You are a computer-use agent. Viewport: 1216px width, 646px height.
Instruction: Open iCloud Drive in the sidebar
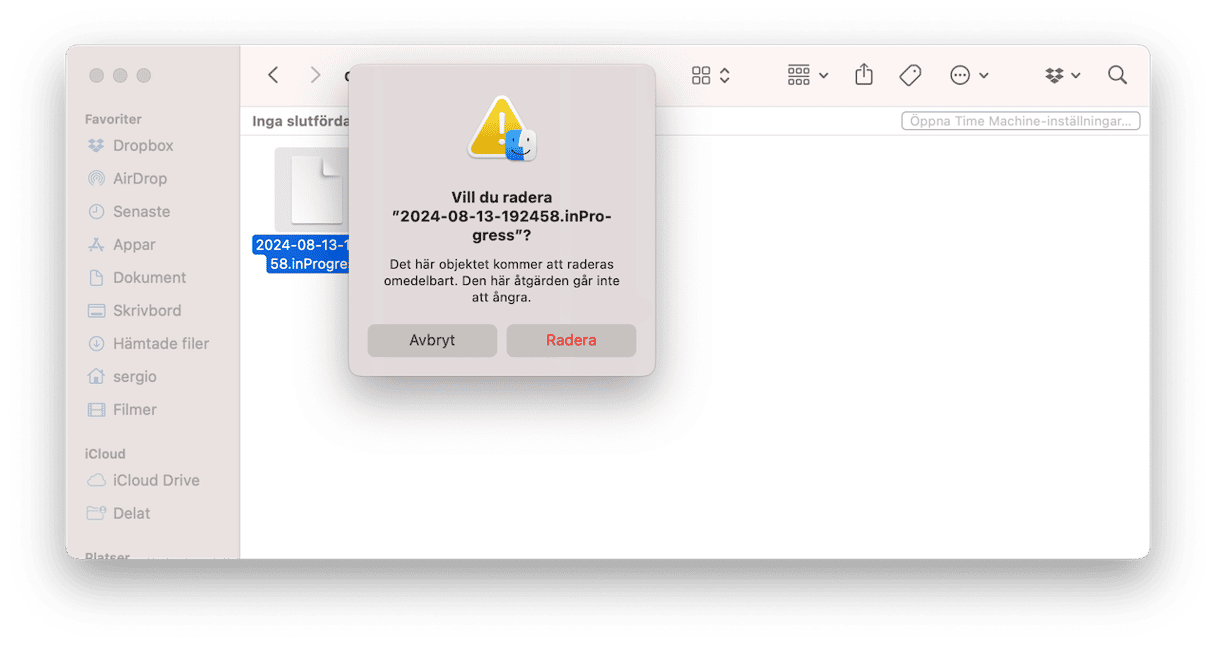click(x=156, y=480)
